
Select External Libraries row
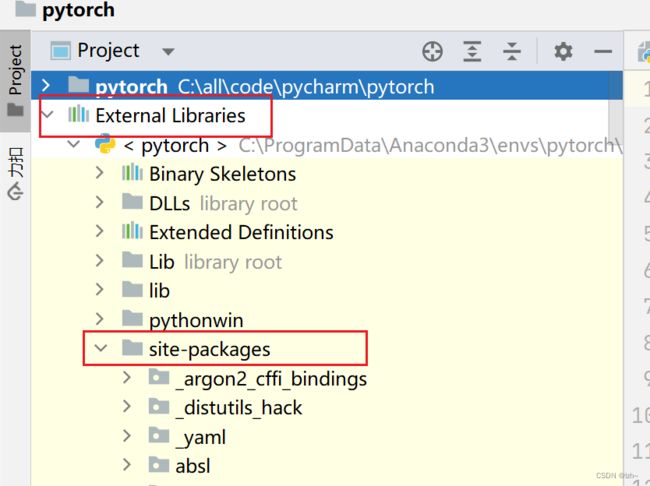click(x=327, y=115)
